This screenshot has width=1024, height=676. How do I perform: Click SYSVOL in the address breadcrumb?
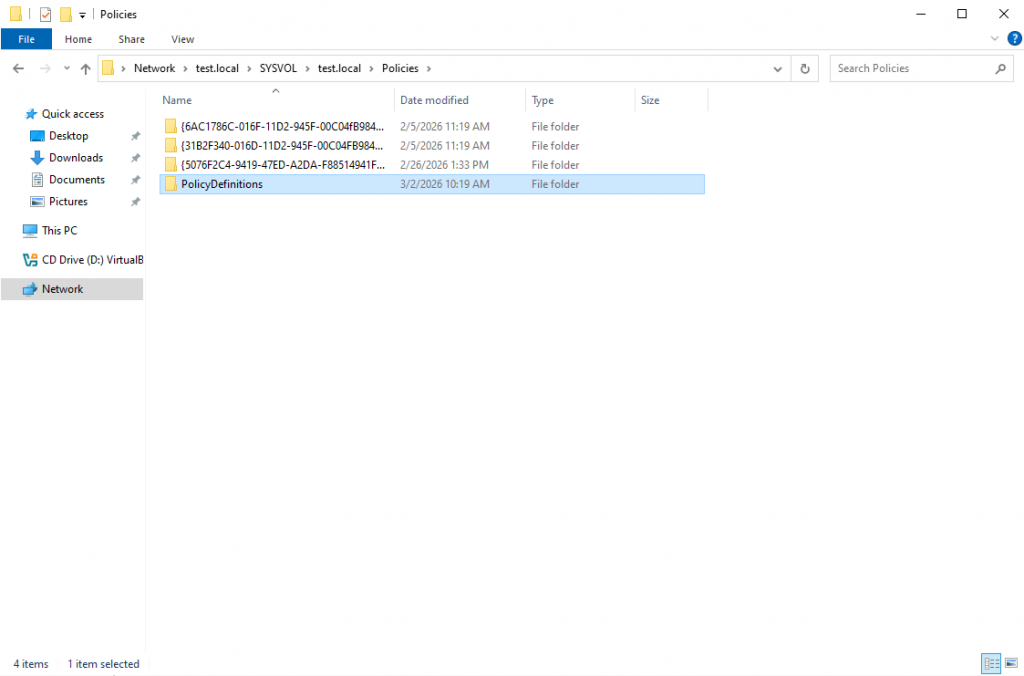[x=279, y=68]
